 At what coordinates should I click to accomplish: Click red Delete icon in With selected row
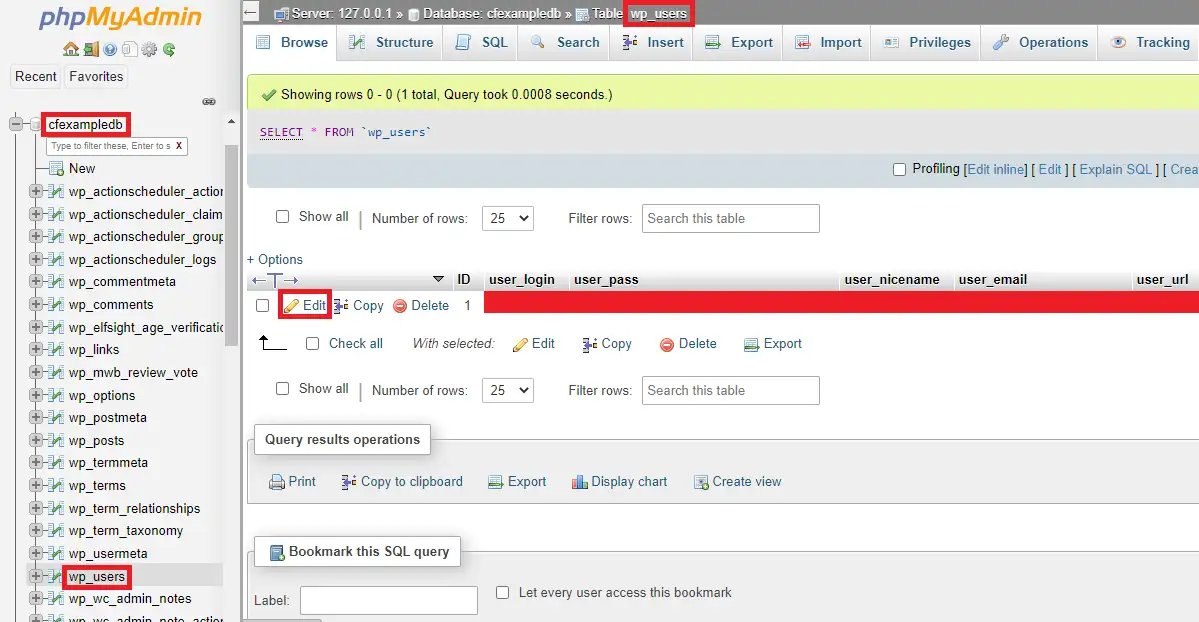tap(667, 344)
